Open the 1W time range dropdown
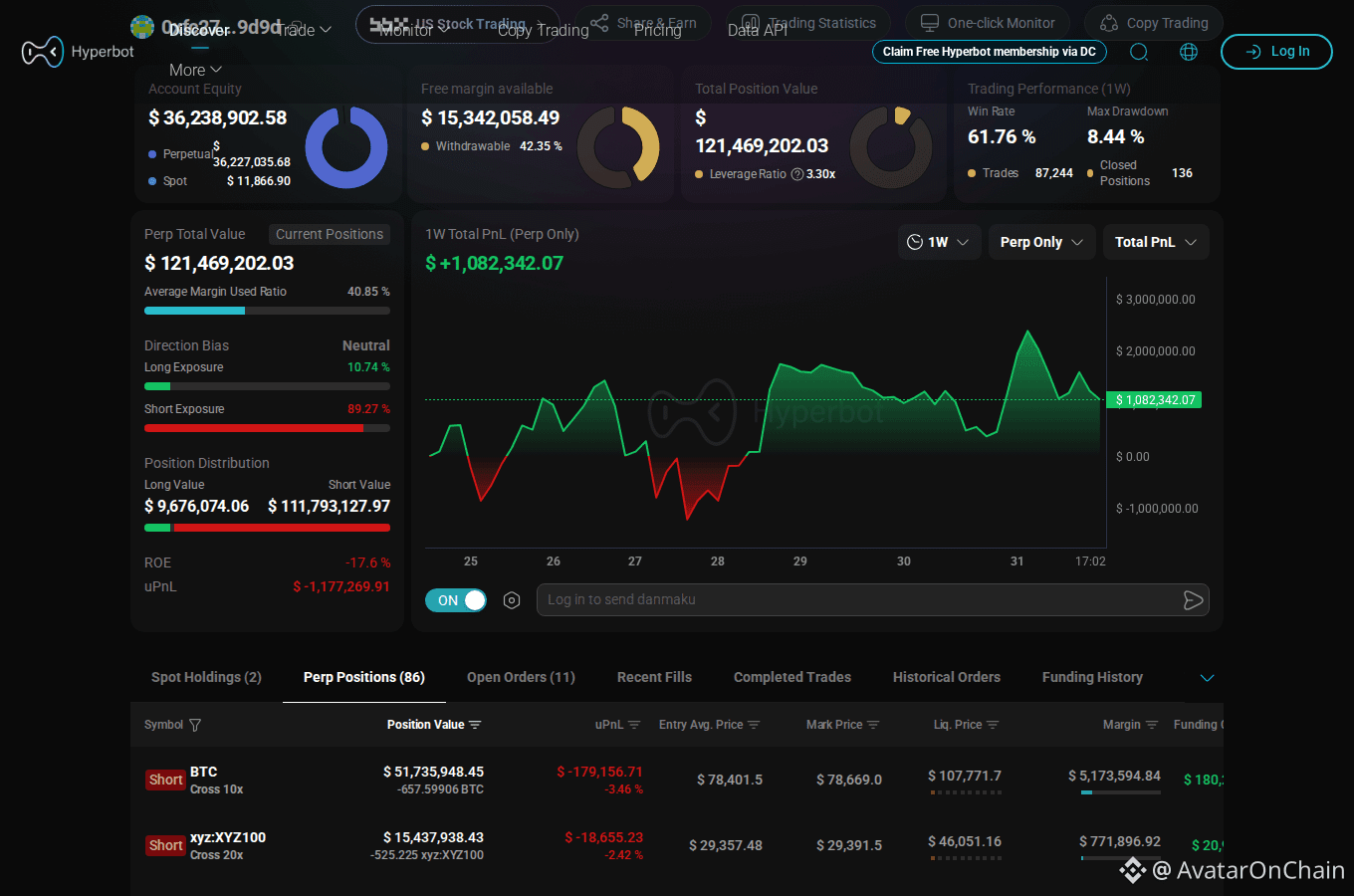1354x896 pixels. pos(940,242)
